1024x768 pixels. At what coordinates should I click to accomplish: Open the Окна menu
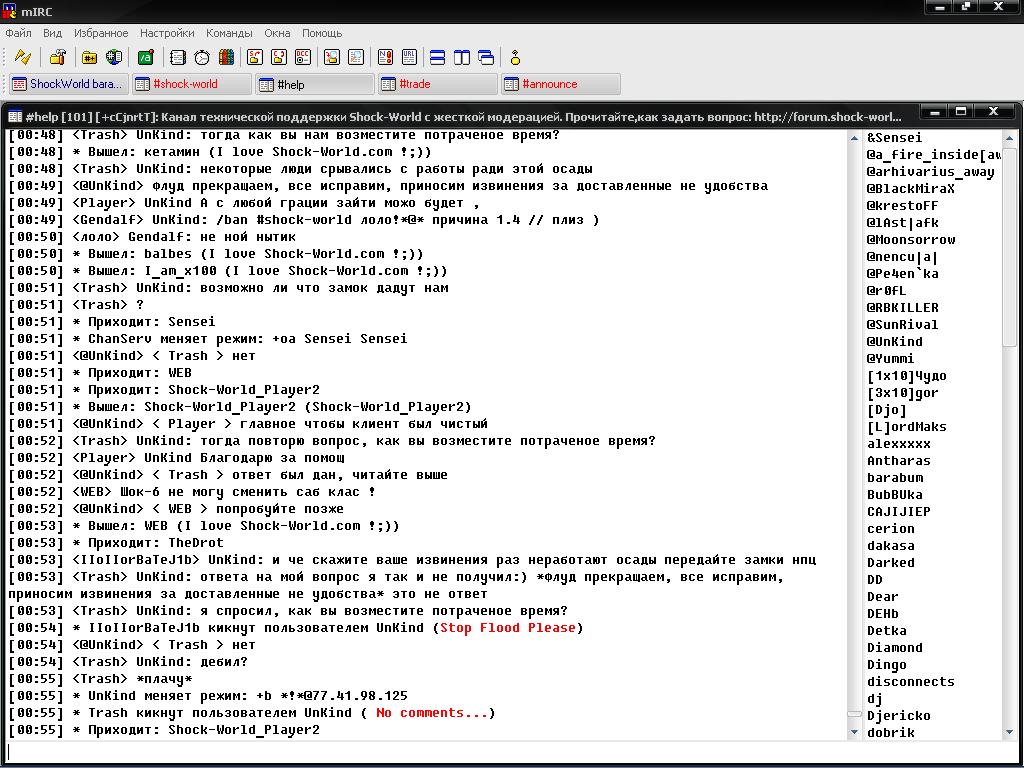(x=278, y=33)
